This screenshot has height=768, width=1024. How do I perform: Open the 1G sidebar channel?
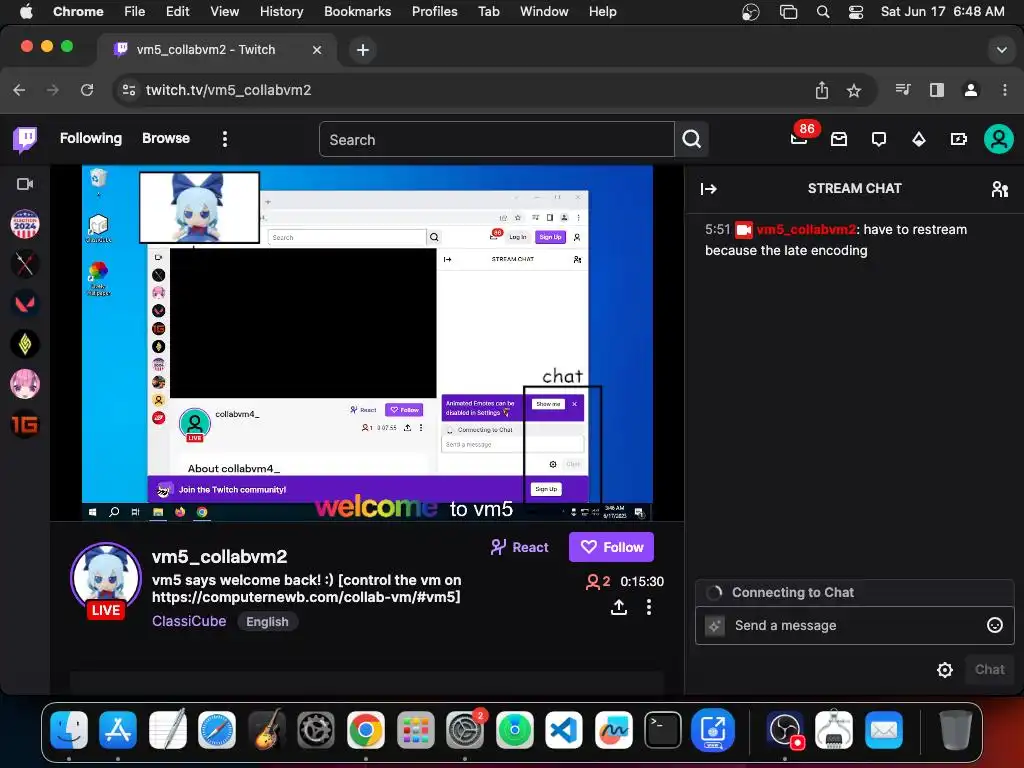(25, 425)
